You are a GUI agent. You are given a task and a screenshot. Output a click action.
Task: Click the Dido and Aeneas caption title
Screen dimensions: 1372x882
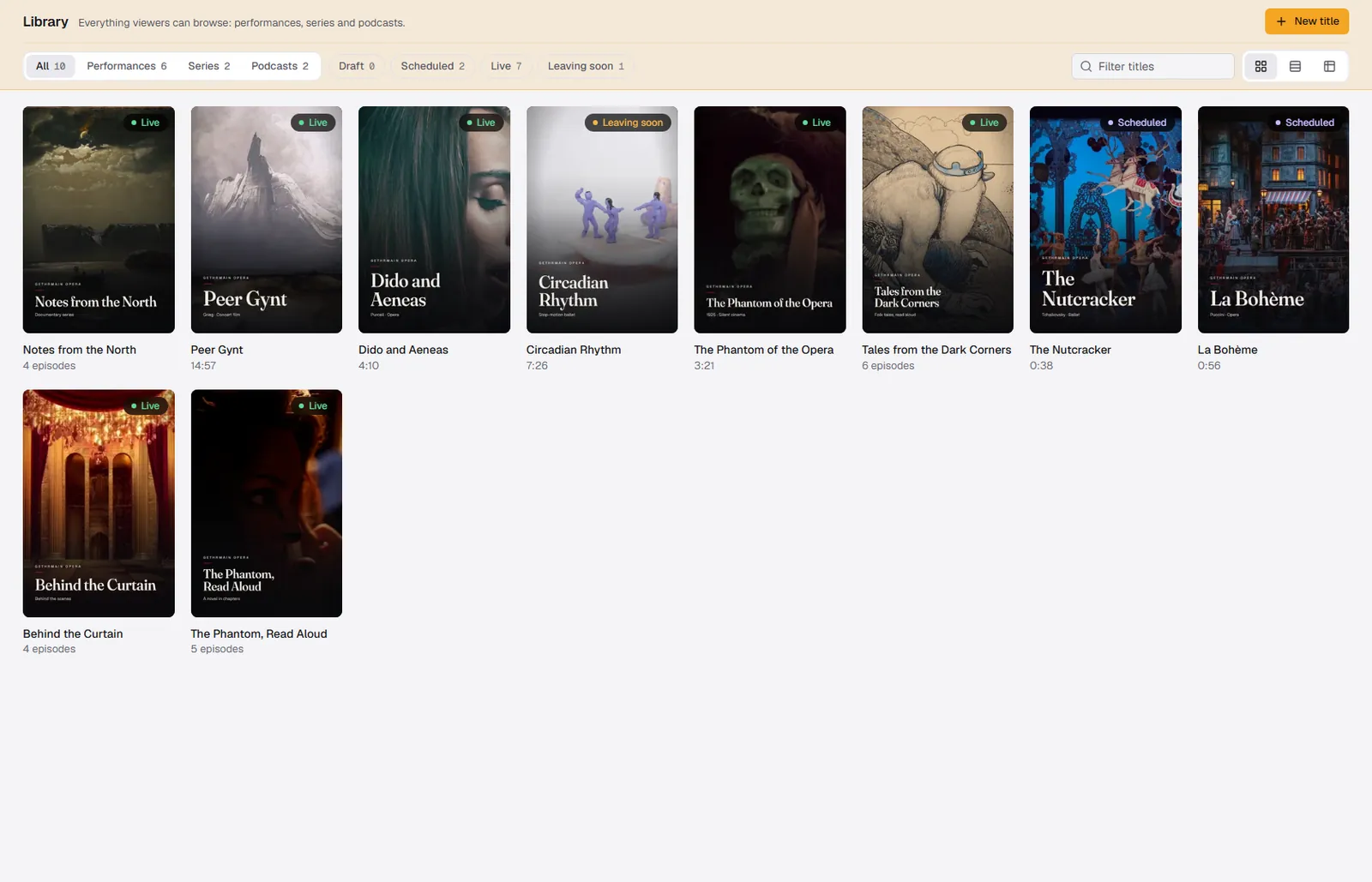[403, 350]
